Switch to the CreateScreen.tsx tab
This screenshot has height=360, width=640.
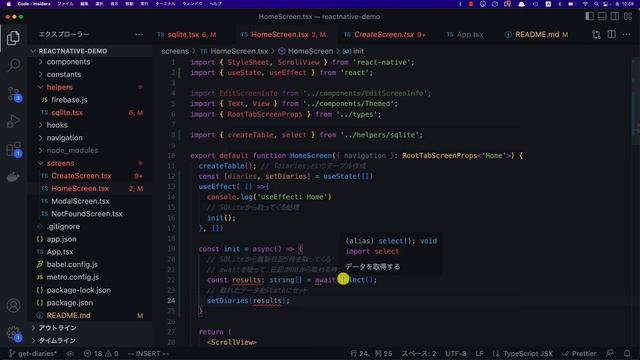[x=384, y=35]
